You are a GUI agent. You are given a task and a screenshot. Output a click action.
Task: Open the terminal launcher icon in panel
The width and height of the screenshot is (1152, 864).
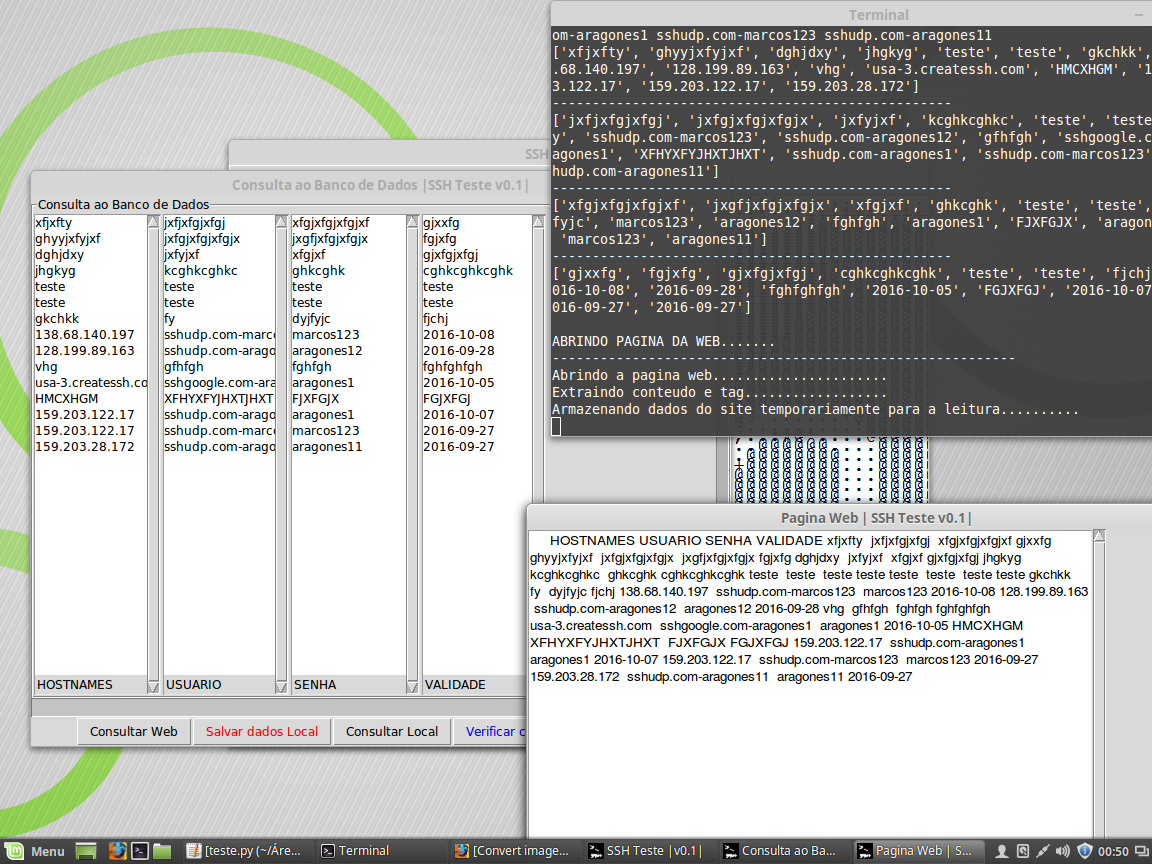(141, 851)
